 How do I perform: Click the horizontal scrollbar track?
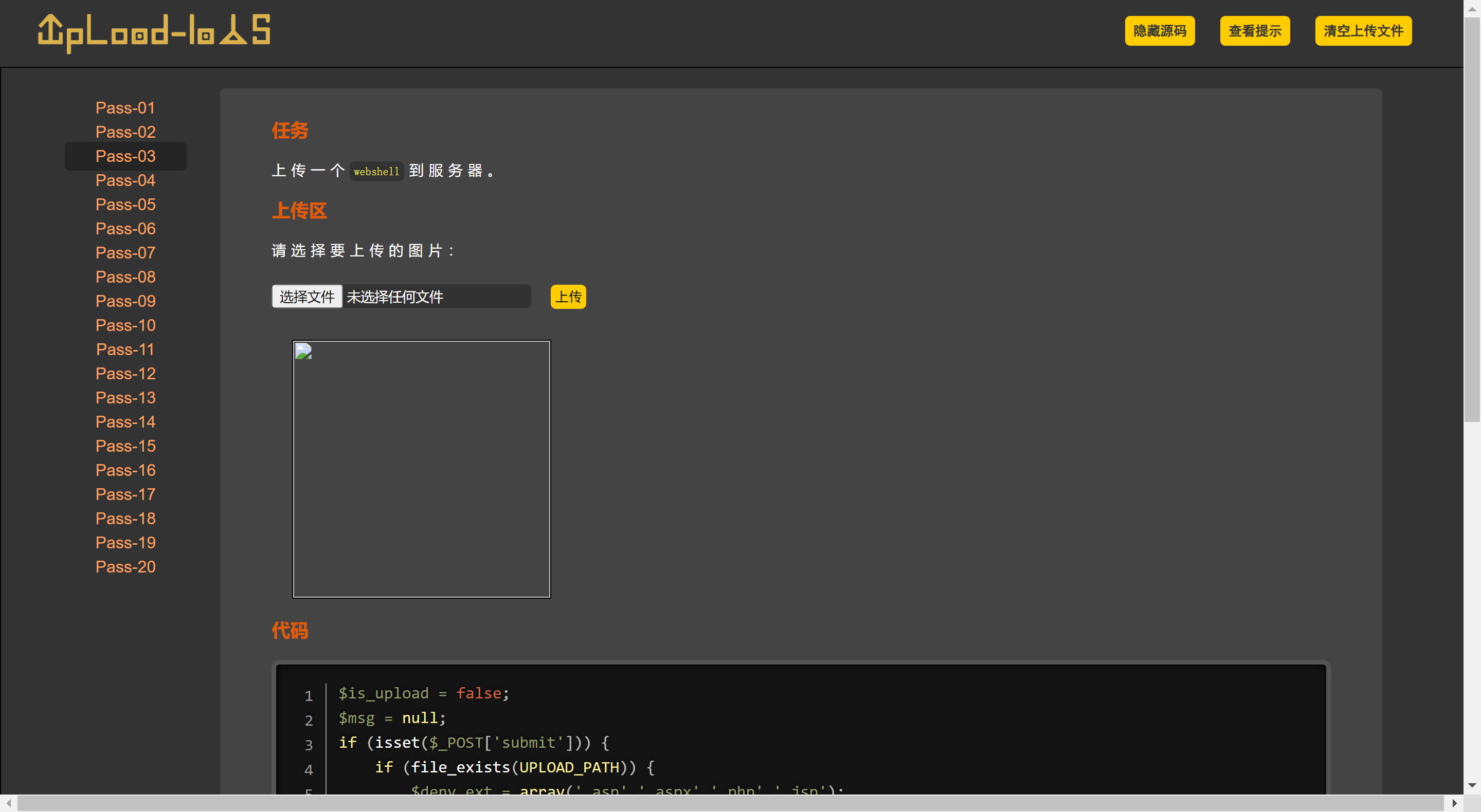click(730, 803)
